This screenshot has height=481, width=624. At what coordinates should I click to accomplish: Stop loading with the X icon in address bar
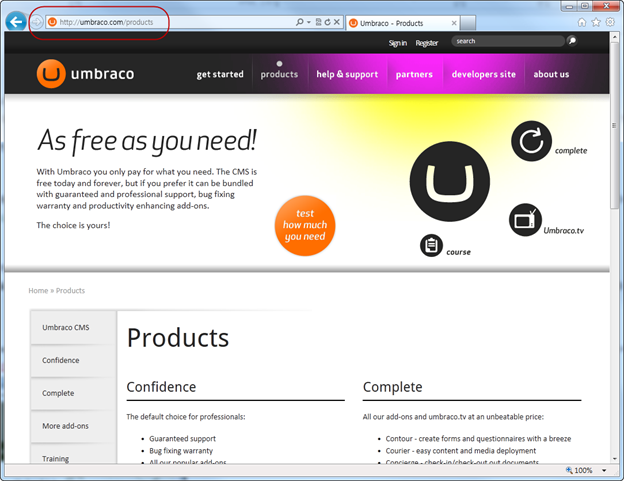pyautogui.click(x=337, y=22)
